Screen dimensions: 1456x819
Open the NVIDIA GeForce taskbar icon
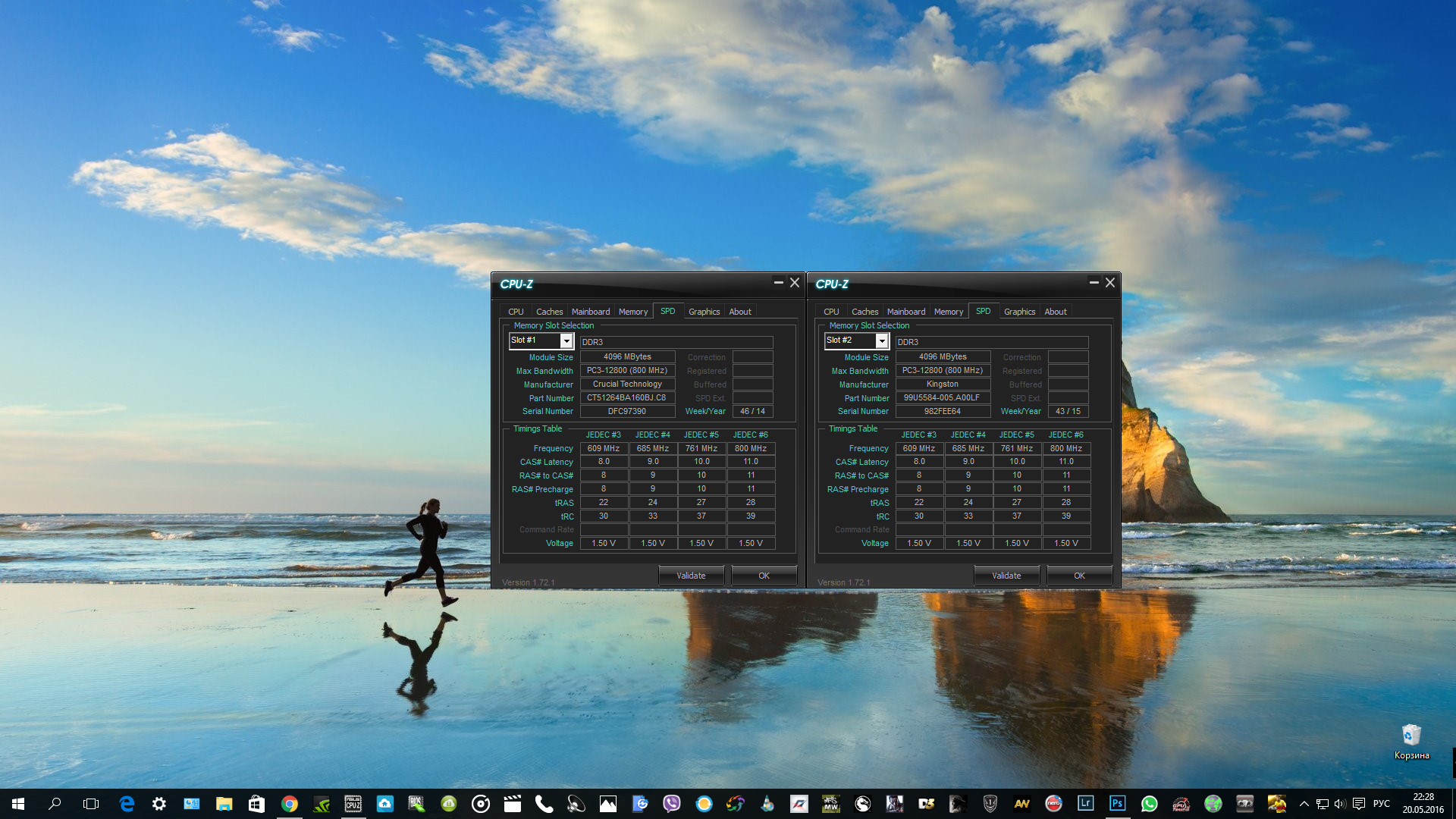[x=321, y=804]
